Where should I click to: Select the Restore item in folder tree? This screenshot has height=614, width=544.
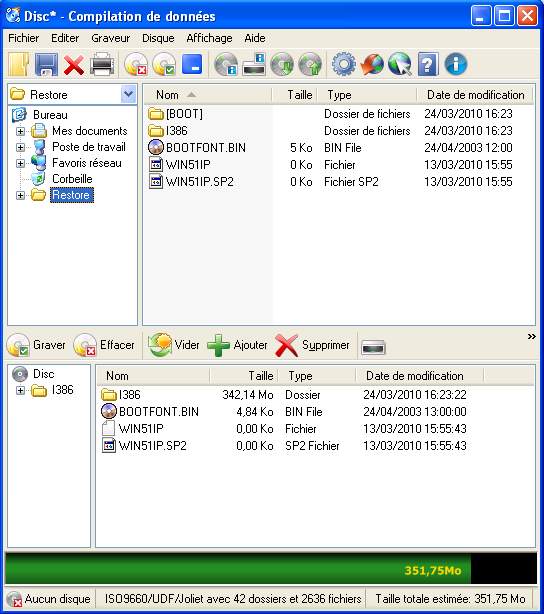point(71,195)
